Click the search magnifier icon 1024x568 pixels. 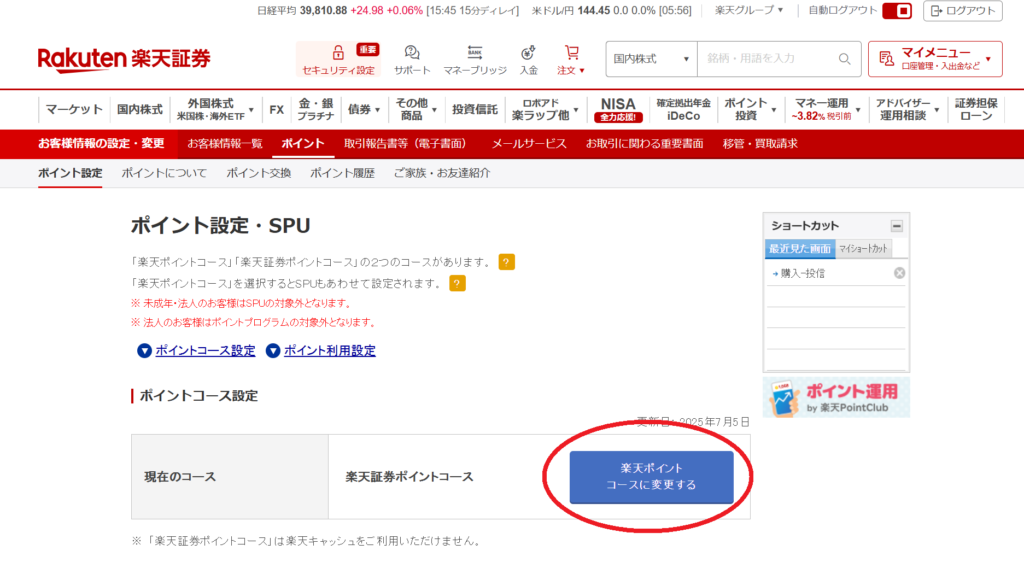point(844,59)
